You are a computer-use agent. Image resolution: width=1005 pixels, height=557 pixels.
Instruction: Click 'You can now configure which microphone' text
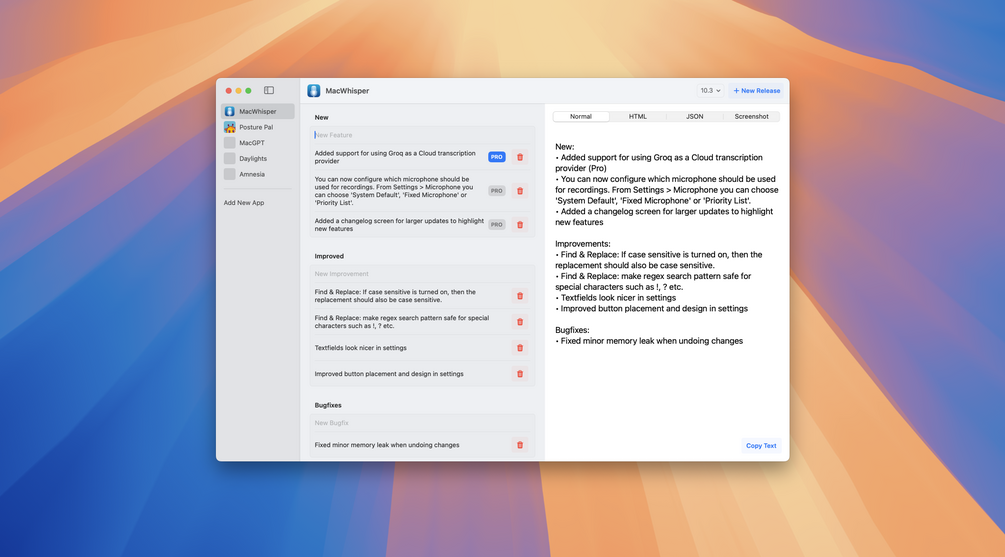394,191
